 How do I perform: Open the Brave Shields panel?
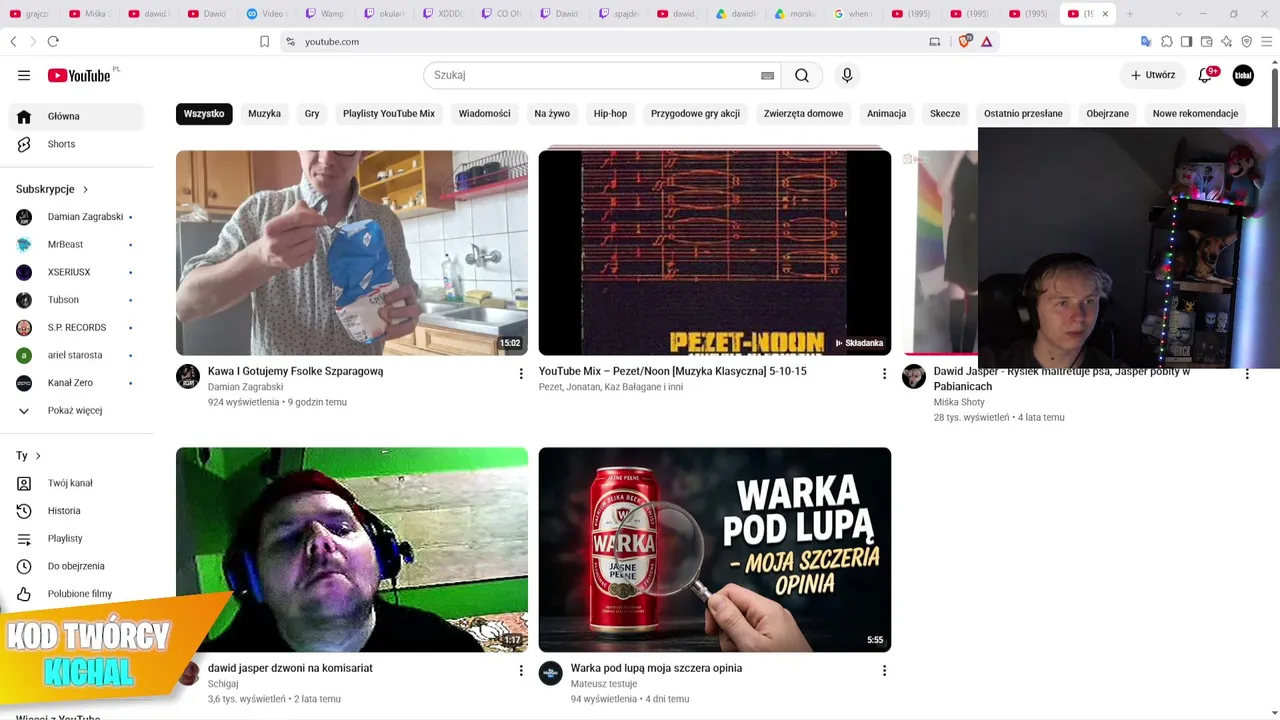click(x=965, y=41)
